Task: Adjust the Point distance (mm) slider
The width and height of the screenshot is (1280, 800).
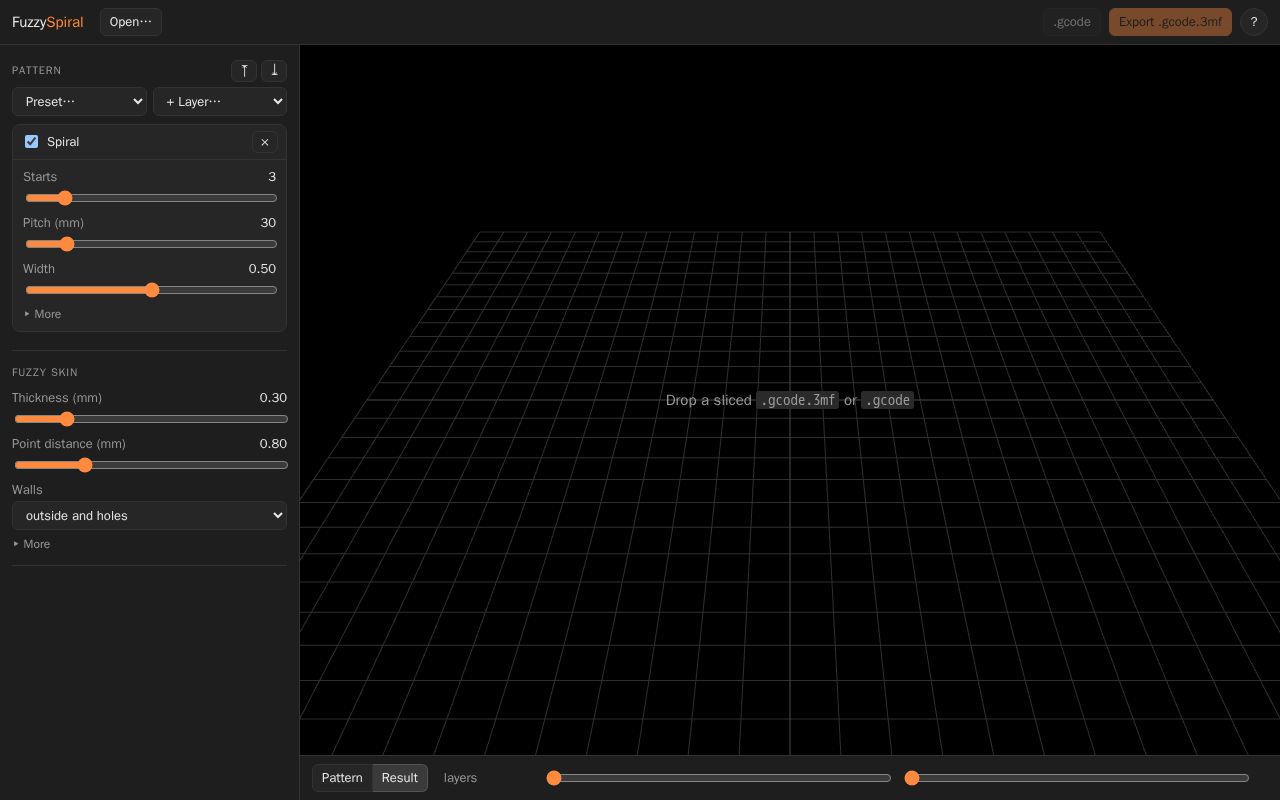Action: click(151, 465)
